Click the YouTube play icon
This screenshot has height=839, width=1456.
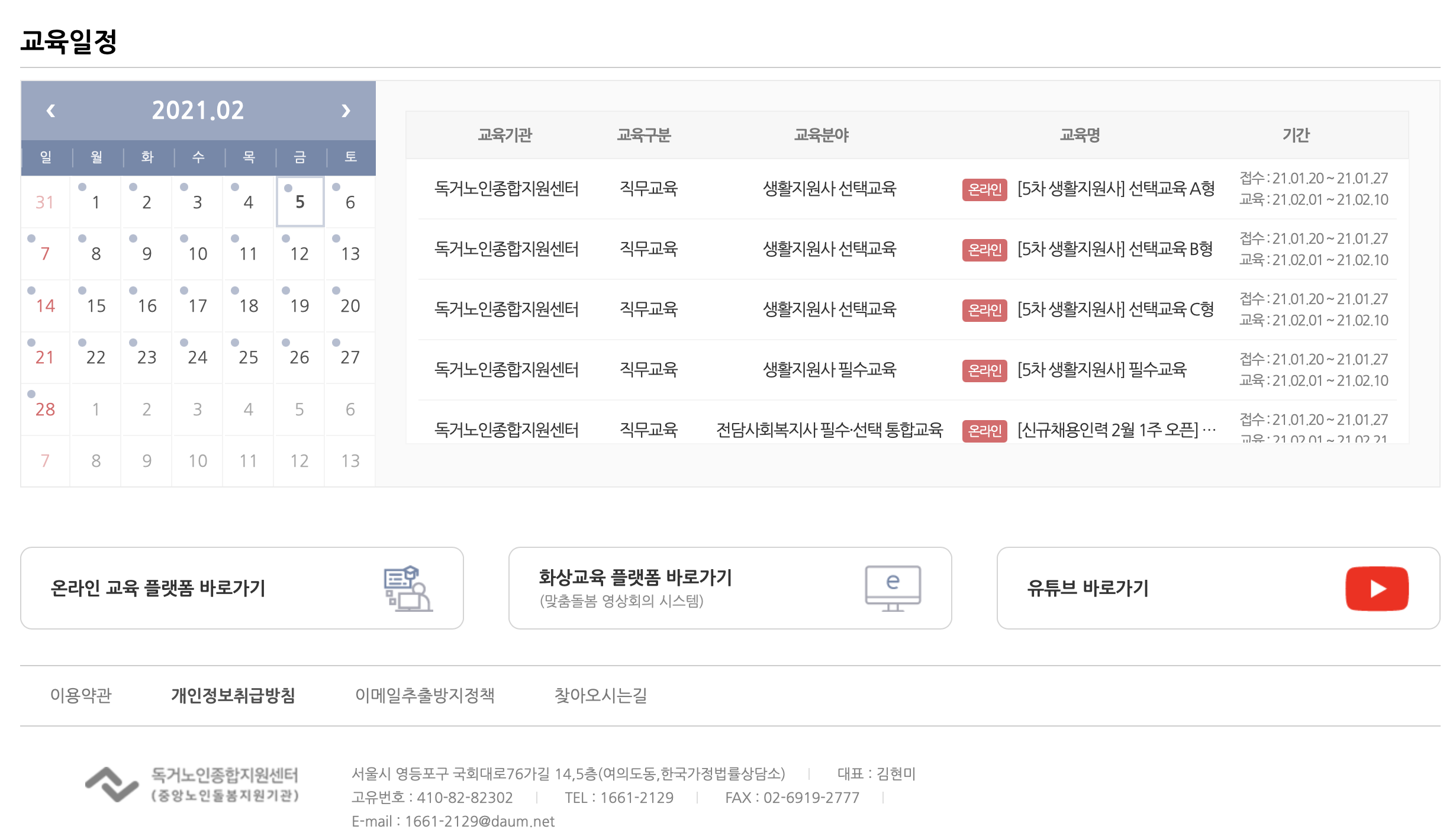1377,588
